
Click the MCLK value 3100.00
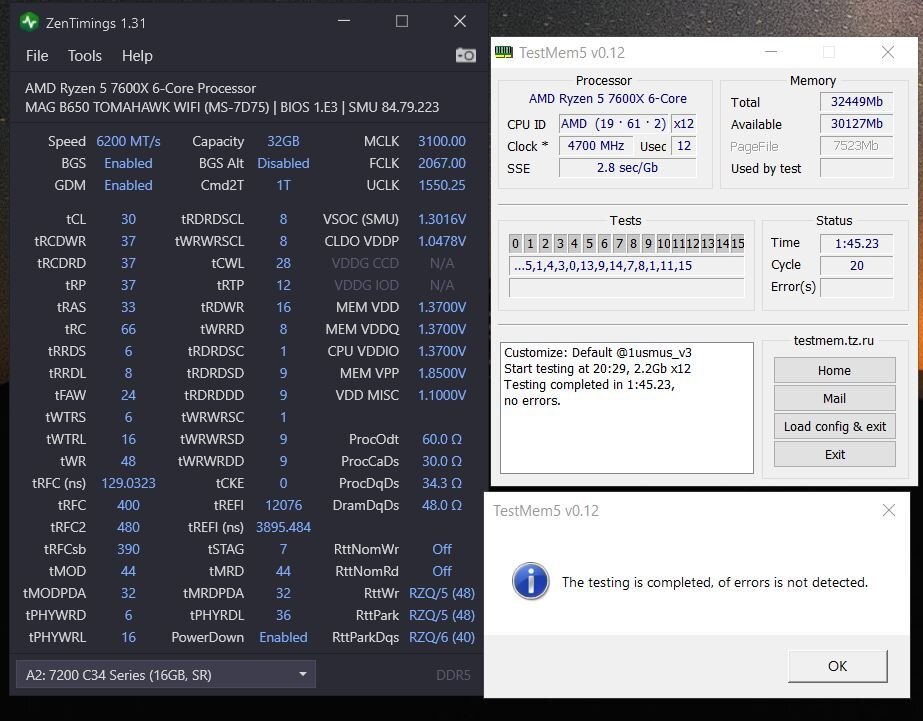click(x=441, y=141)
